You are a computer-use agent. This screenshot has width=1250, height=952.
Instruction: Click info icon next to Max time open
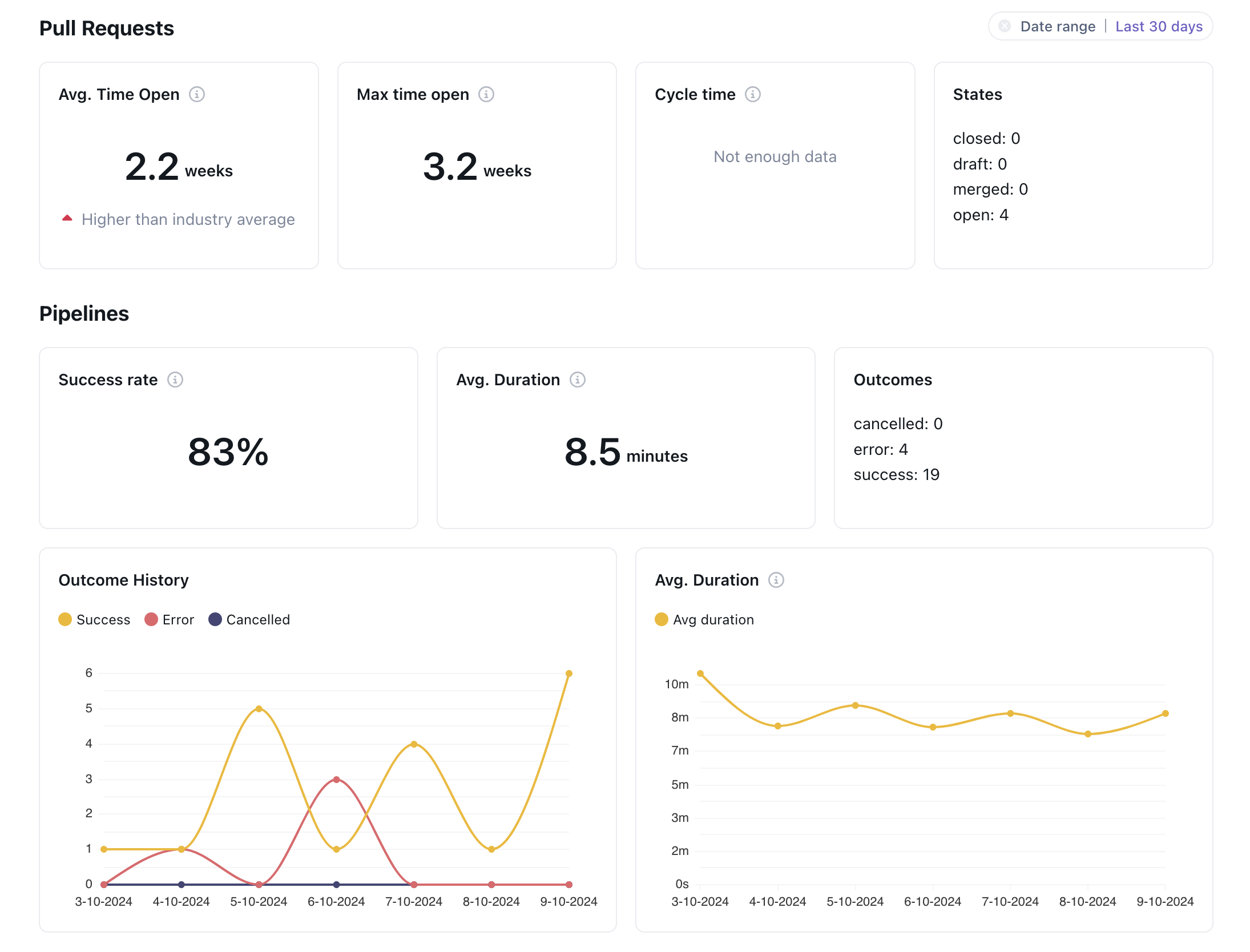click(486, 94)
